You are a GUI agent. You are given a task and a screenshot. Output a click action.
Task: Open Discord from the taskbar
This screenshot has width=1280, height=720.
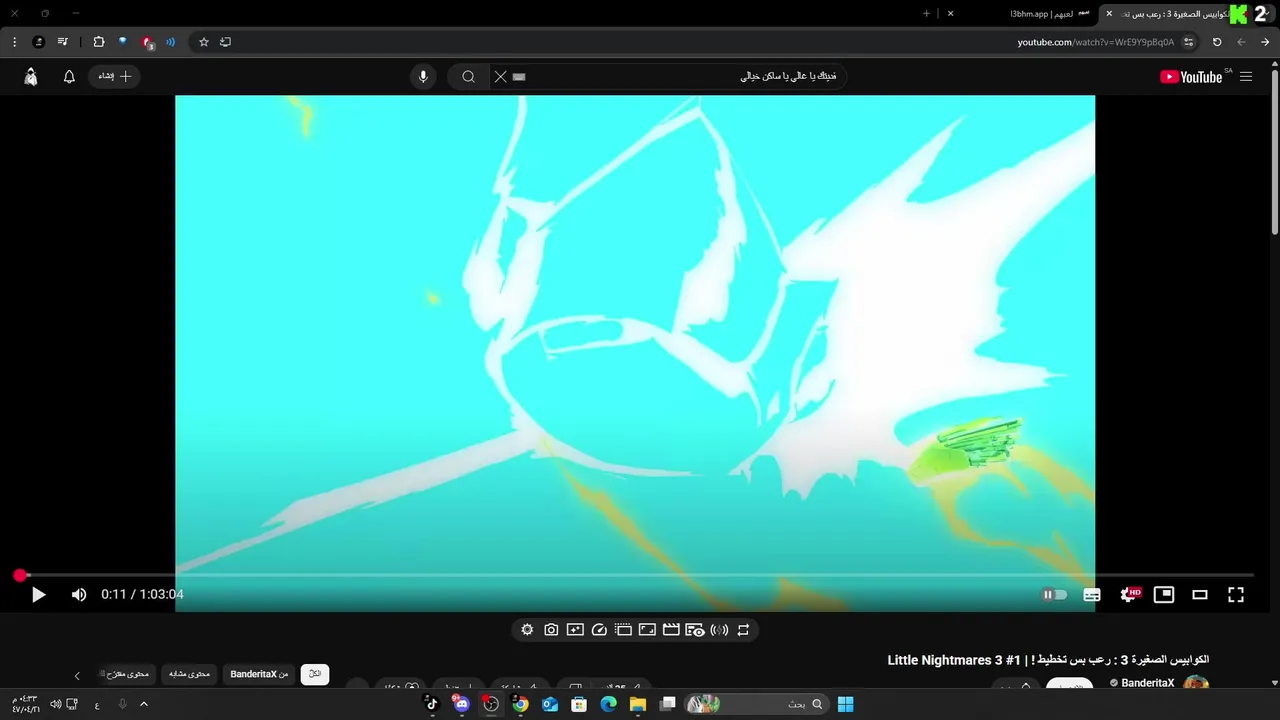tap(461, 704)
